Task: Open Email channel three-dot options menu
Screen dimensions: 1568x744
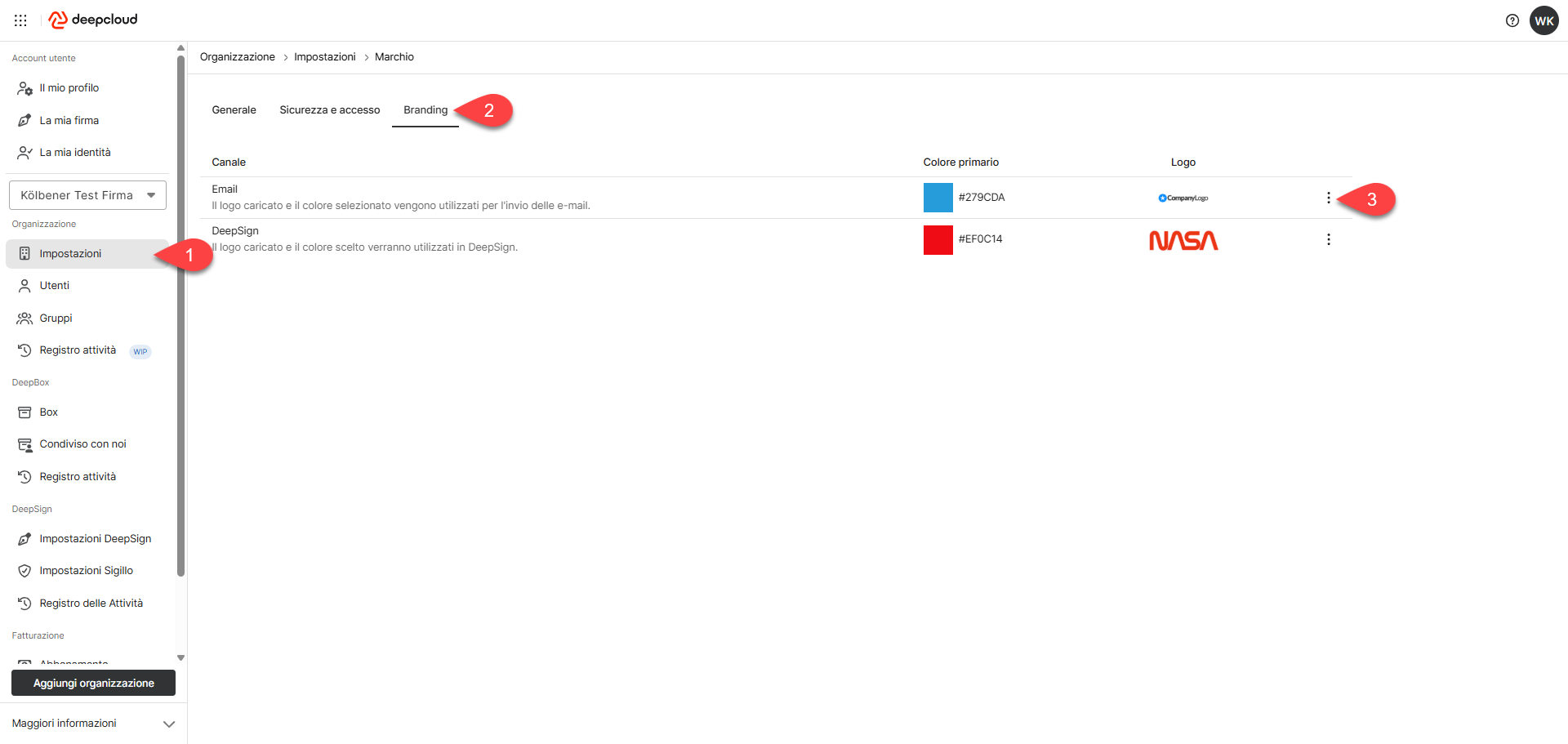Action: point(1328,198)
